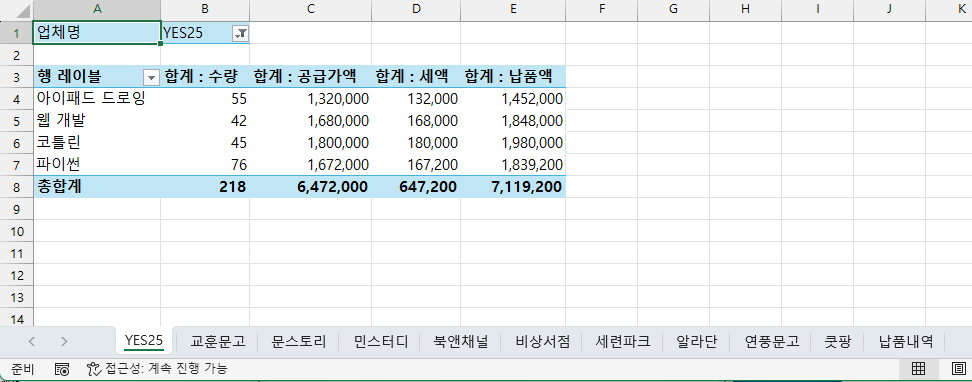
Task: Select the 합계 : 납품액 header cell
Action: point(513,77)
